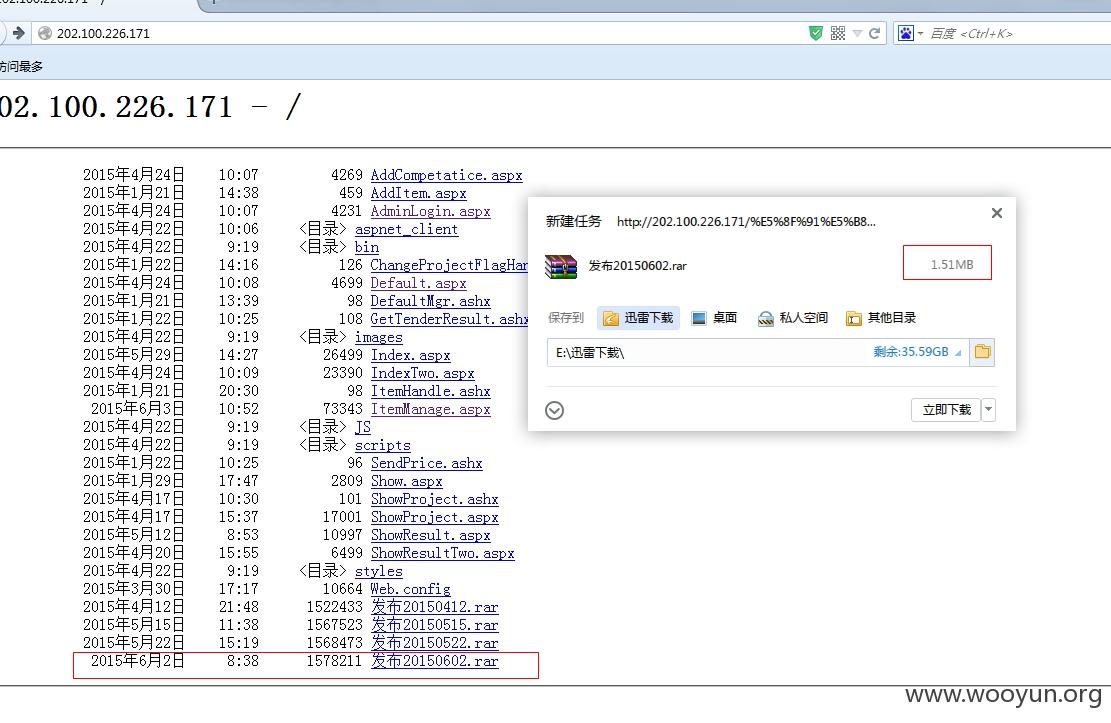
Task: Click the 1.51MB size label in dialog
Action: tap(952, 264)
